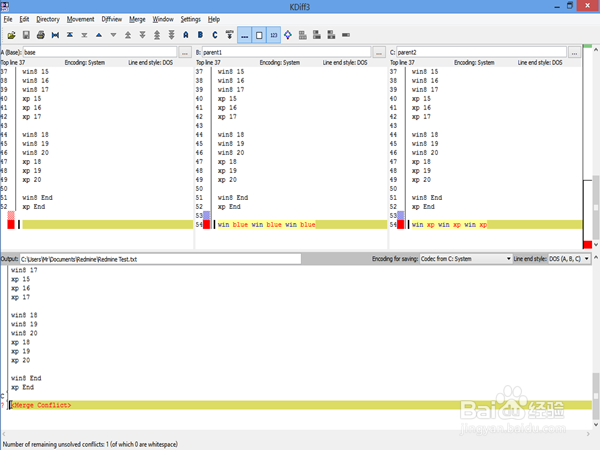This screenshot has height=450, width=600.
Task: Toggle show window A layout icon
Action: coord(317,35)
